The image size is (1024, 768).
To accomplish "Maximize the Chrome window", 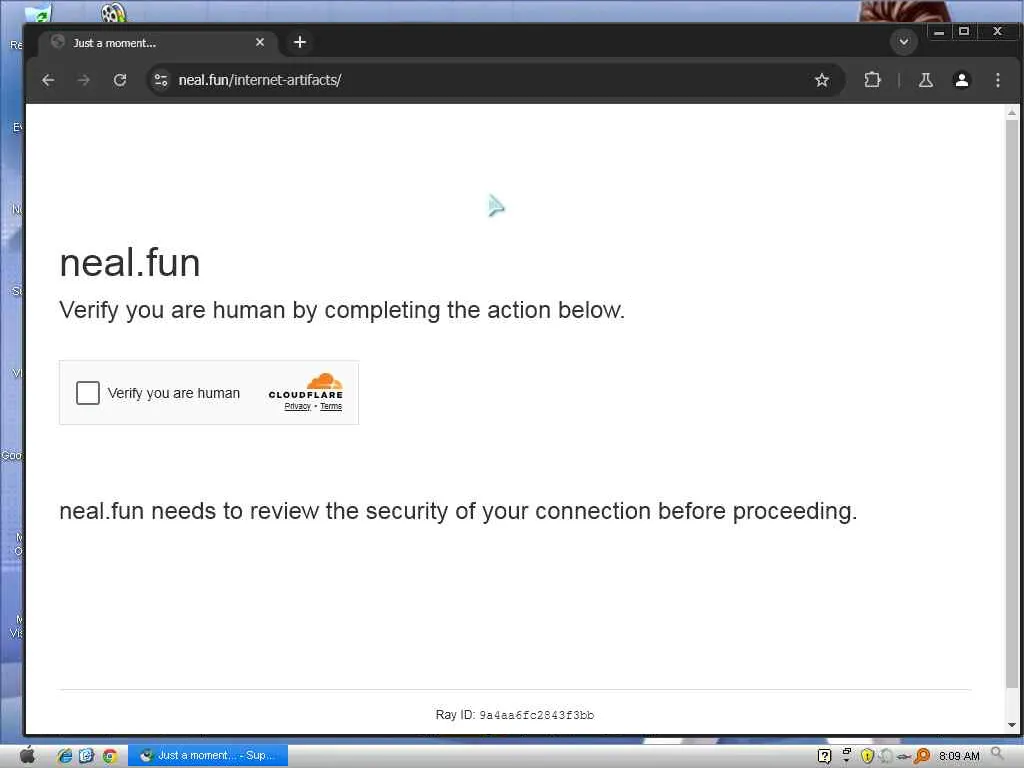I will [x=964, y=31].
